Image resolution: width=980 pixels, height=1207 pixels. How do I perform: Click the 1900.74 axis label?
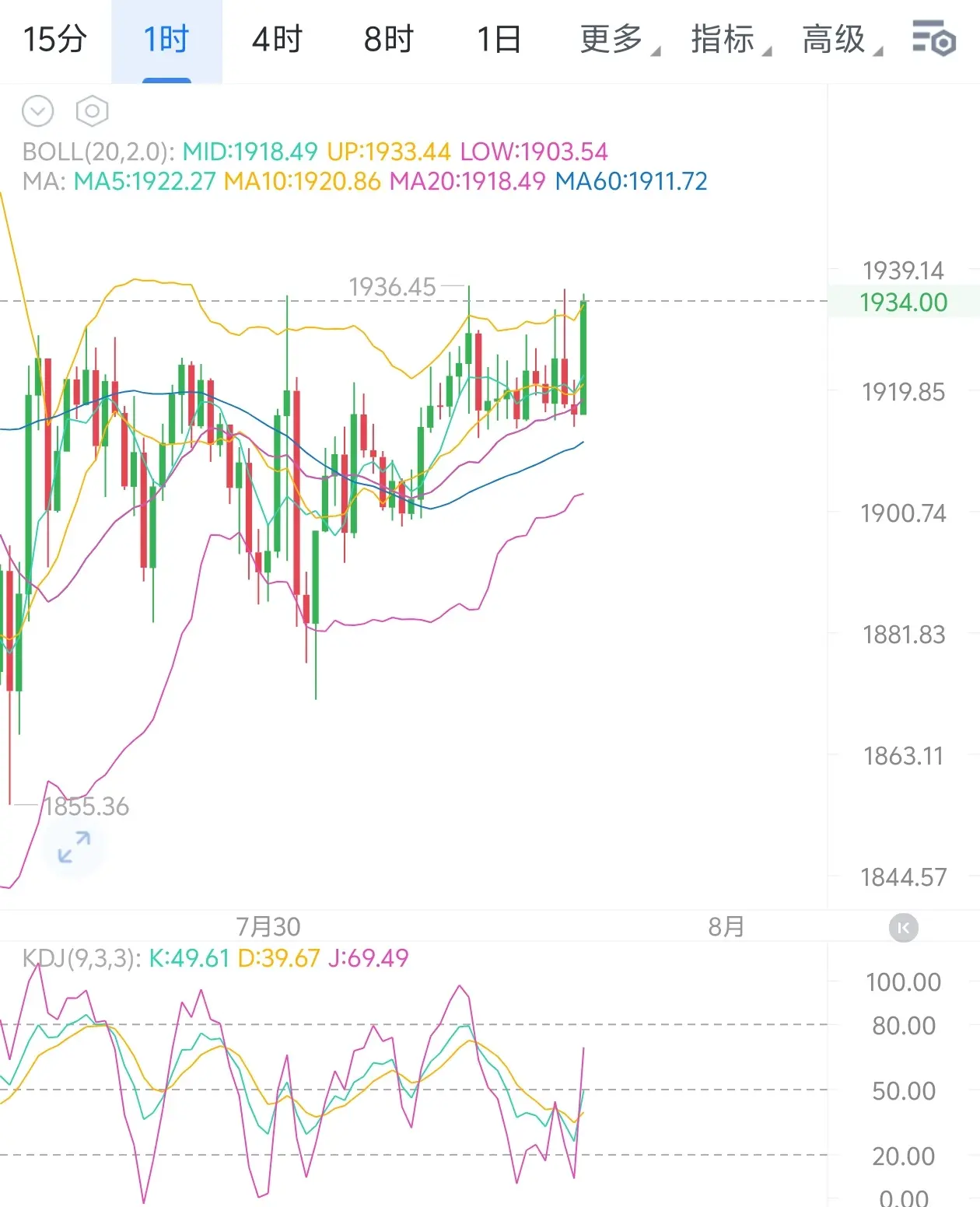(903, 513)
